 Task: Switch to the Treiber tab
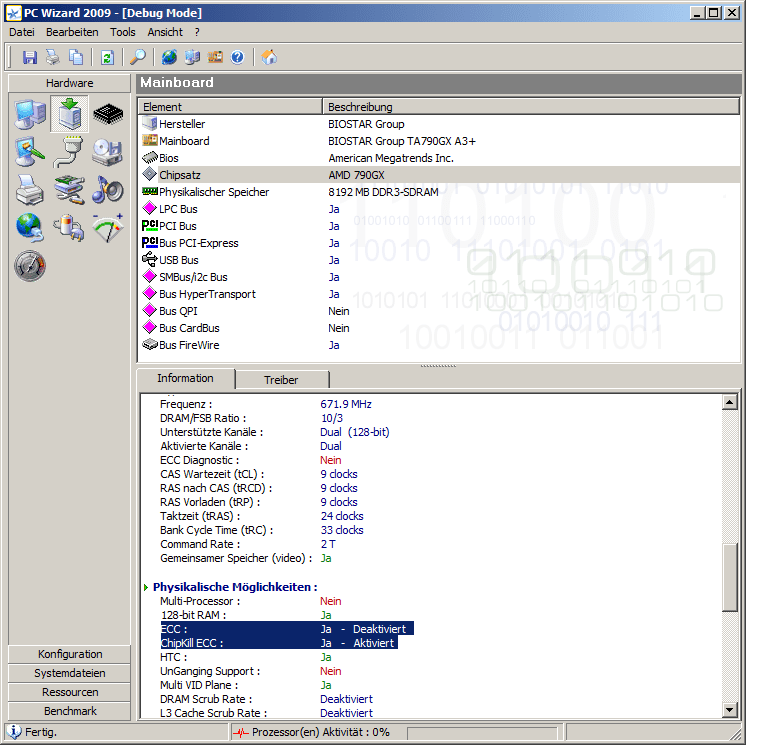[281, 380]
